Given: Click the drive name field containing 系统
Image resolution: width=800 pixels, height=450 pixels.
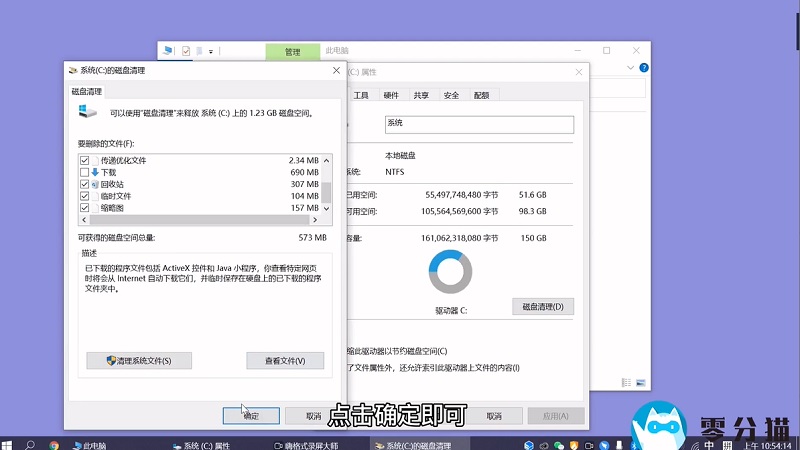Looking at the screenshot, I should tap(479, 124).
